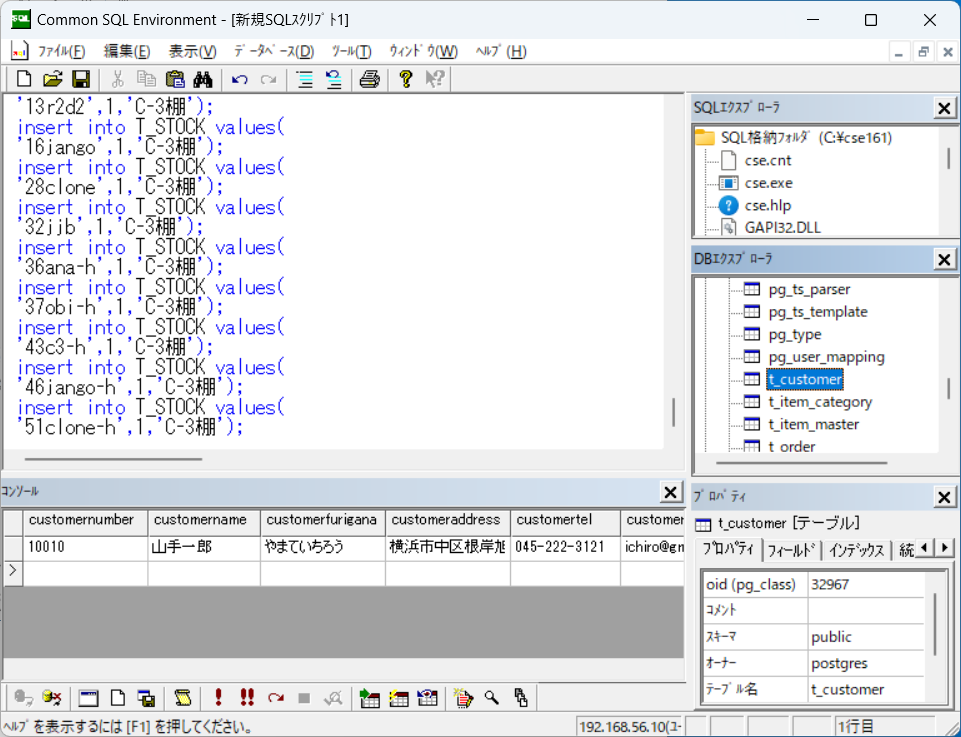Select the t_customer table in DB explorer
961x737 pixels.
(x=805, y=380)
